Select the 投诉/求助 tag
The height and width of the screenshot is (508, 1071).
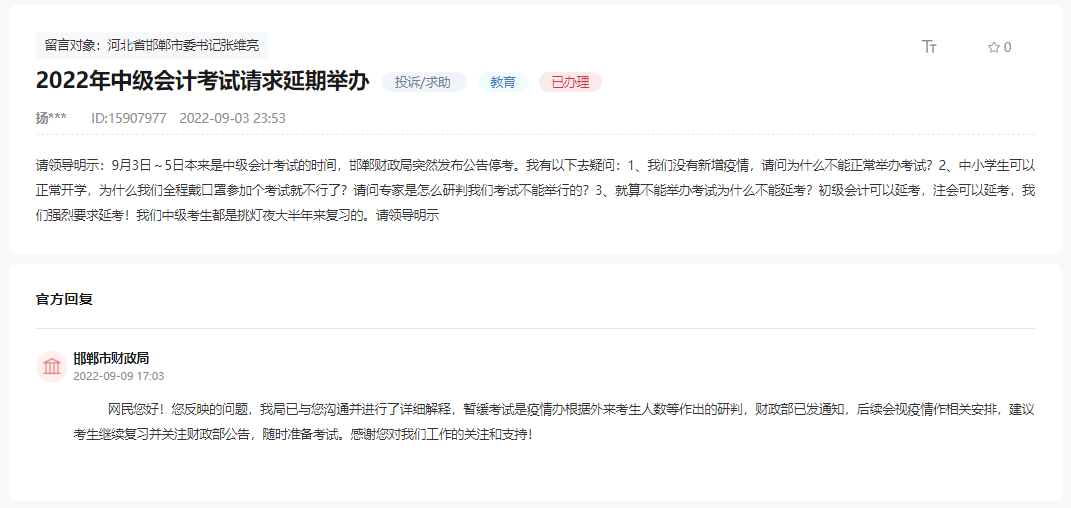425,83
